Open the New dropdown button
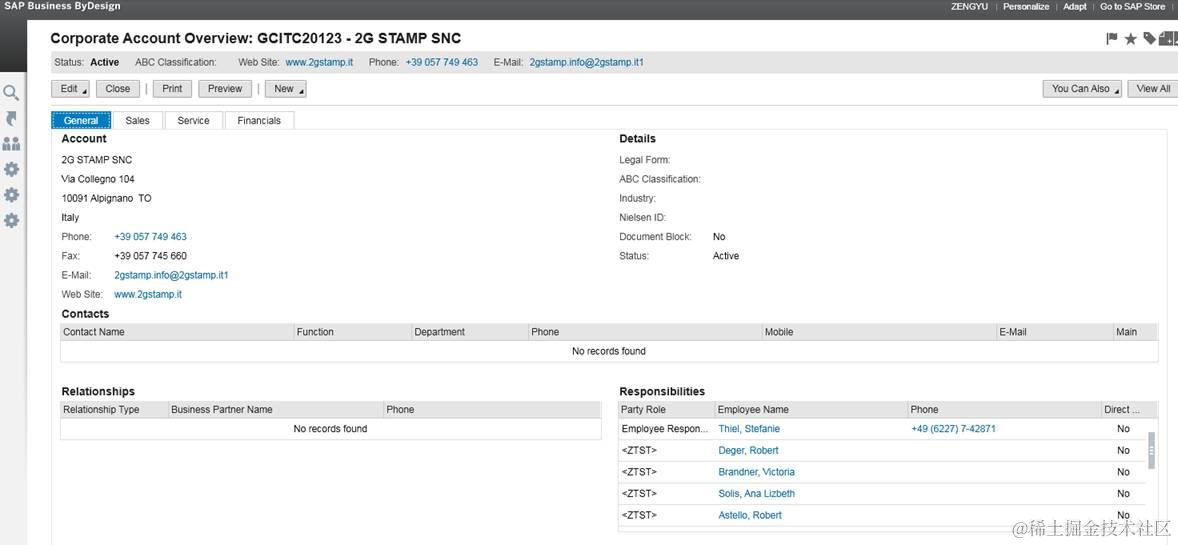Screen dimensions: 1178x545 285,89
